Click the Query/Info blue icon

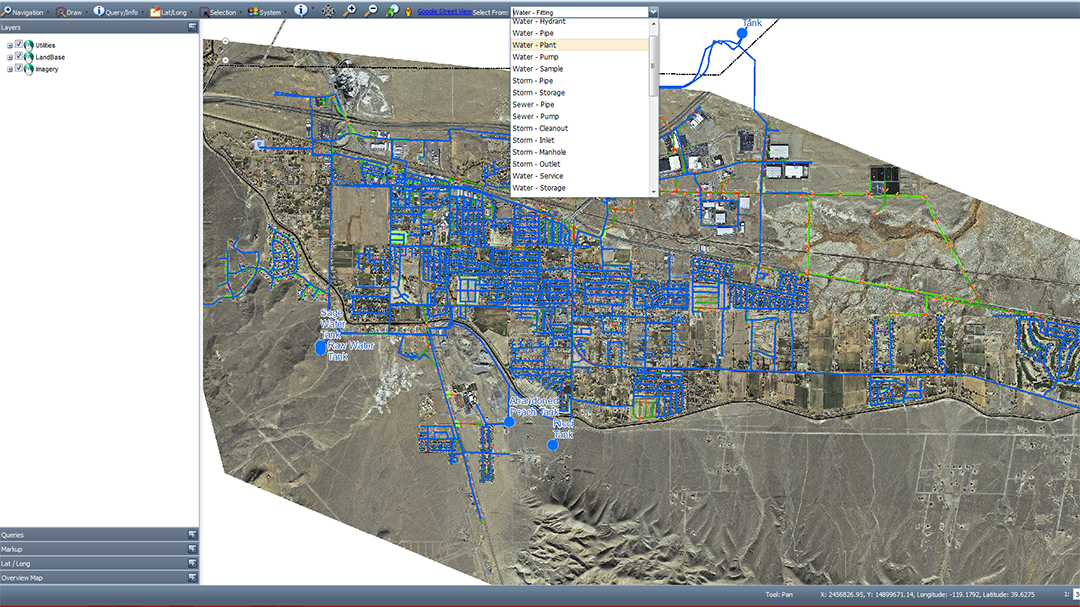pos(98,11)
